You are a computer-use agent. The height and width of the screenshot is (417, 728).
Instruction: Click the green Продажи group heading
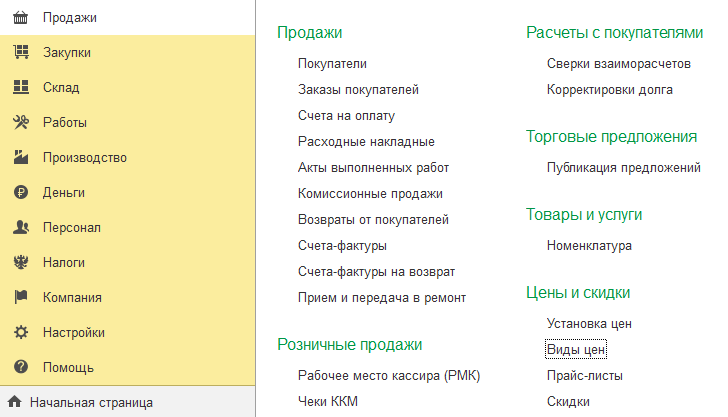(x=310, y=33)
